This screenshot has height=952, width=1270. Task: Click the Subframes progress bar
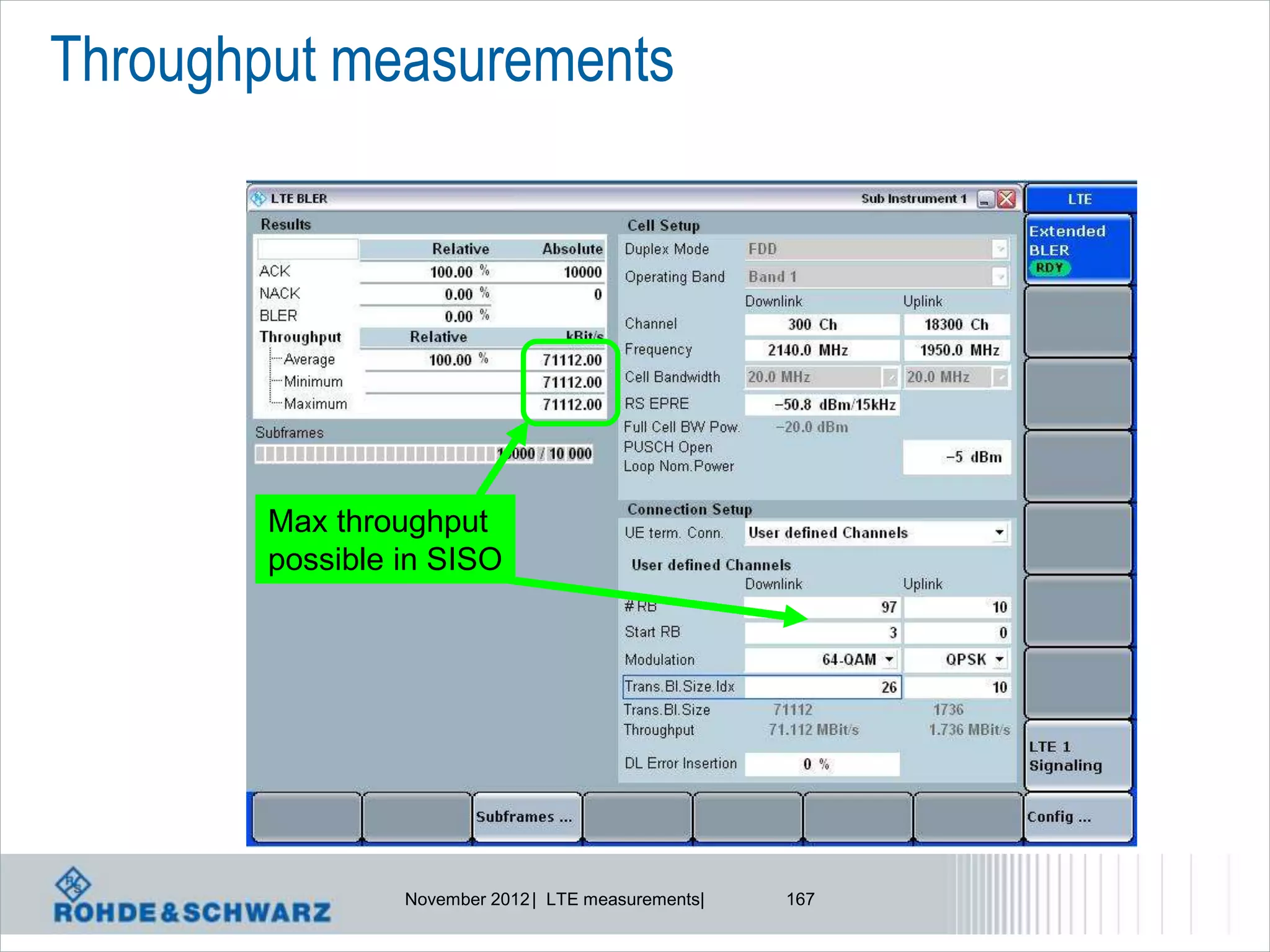[424, 454]
